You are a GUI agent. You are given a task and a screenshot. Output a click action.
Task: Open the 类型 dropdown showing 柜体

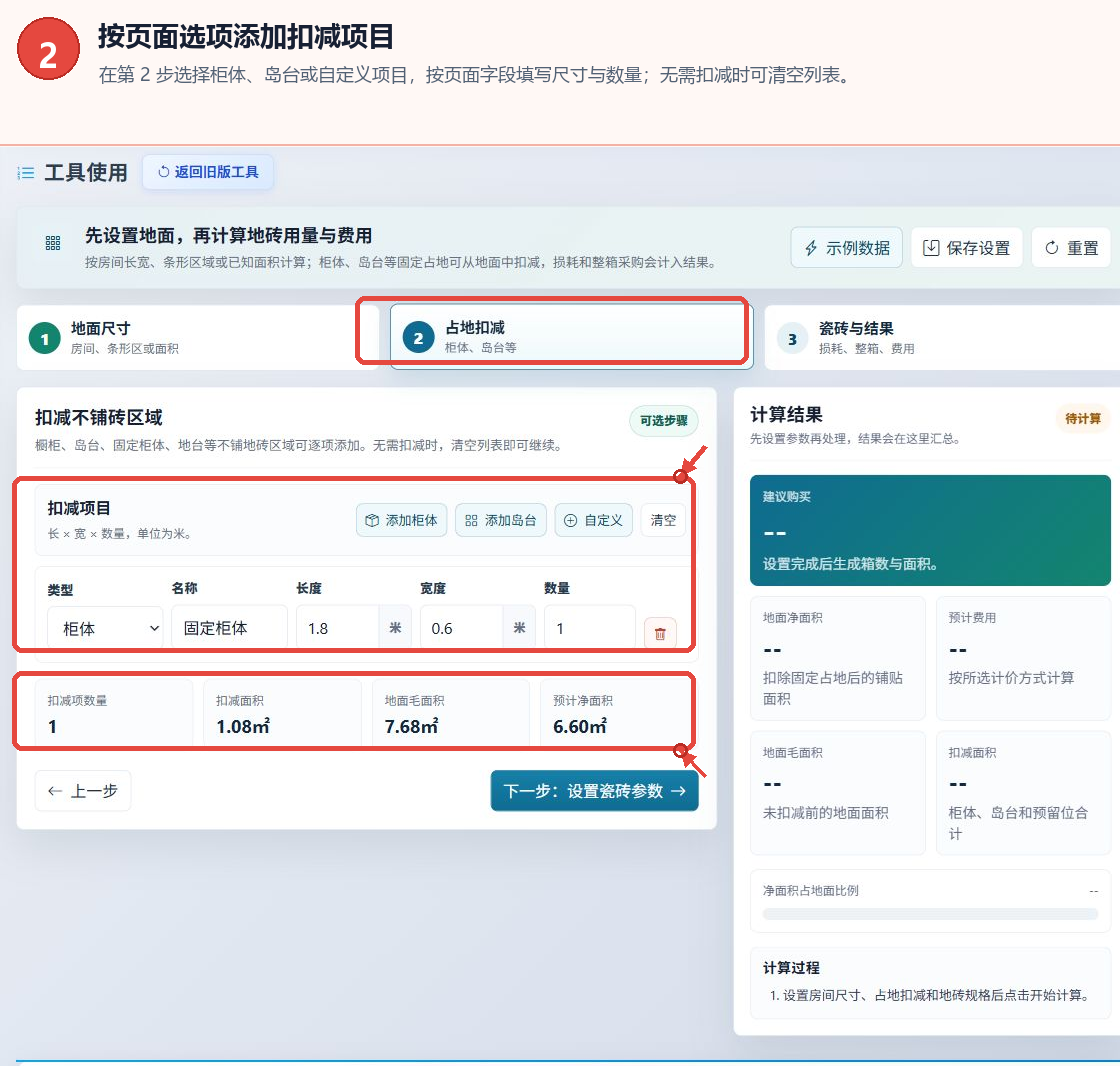[105, 628]
